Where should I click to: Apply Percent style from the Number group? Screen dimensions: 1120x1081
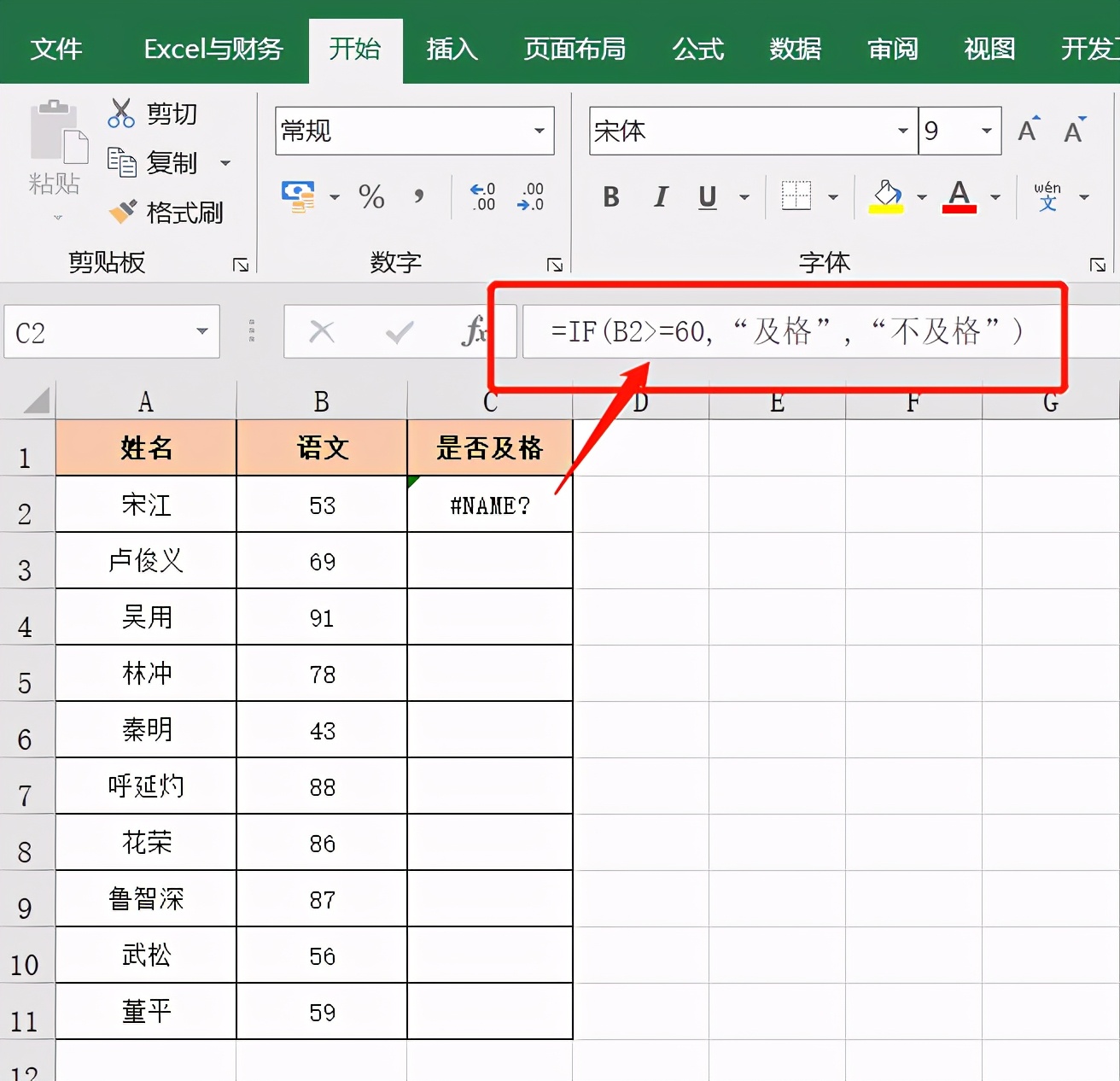371,196
